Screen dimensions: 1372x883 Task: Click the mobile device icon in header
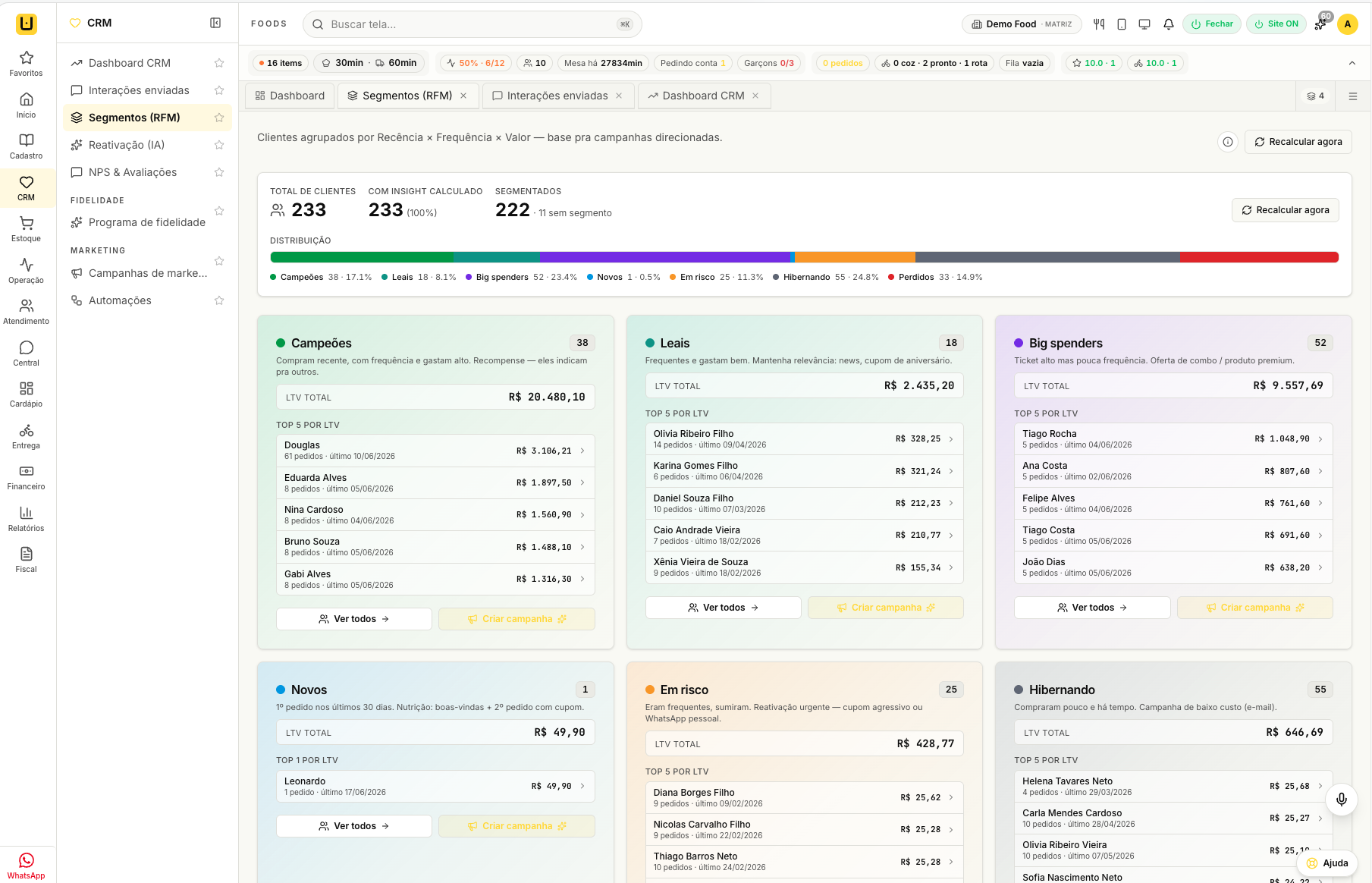[x=1122, y=24]
